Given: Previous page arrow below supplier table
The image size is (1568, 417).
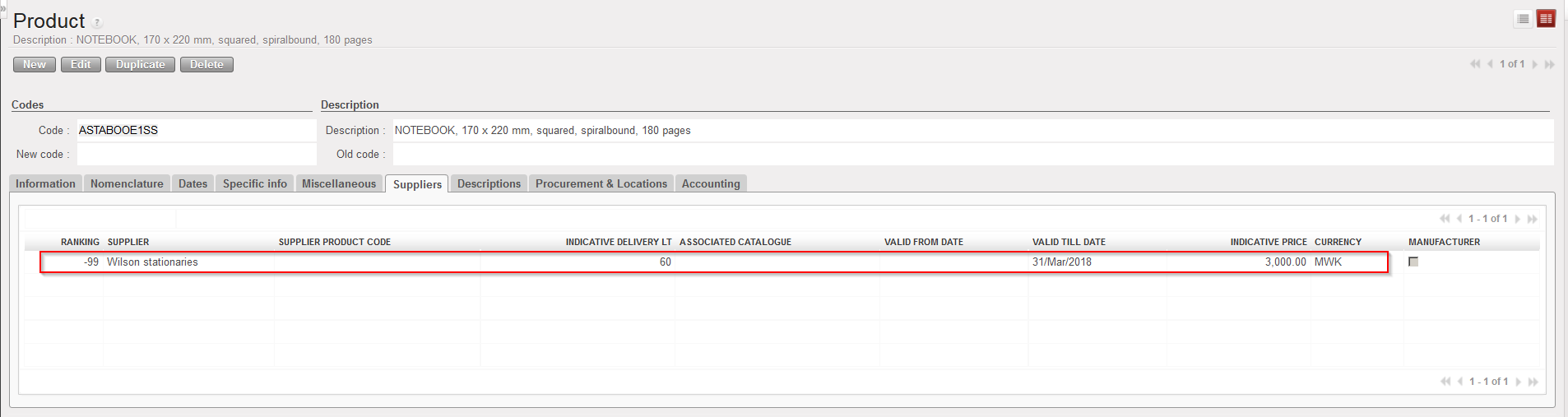Looking at the screenshot, I should click(1459, 382).
